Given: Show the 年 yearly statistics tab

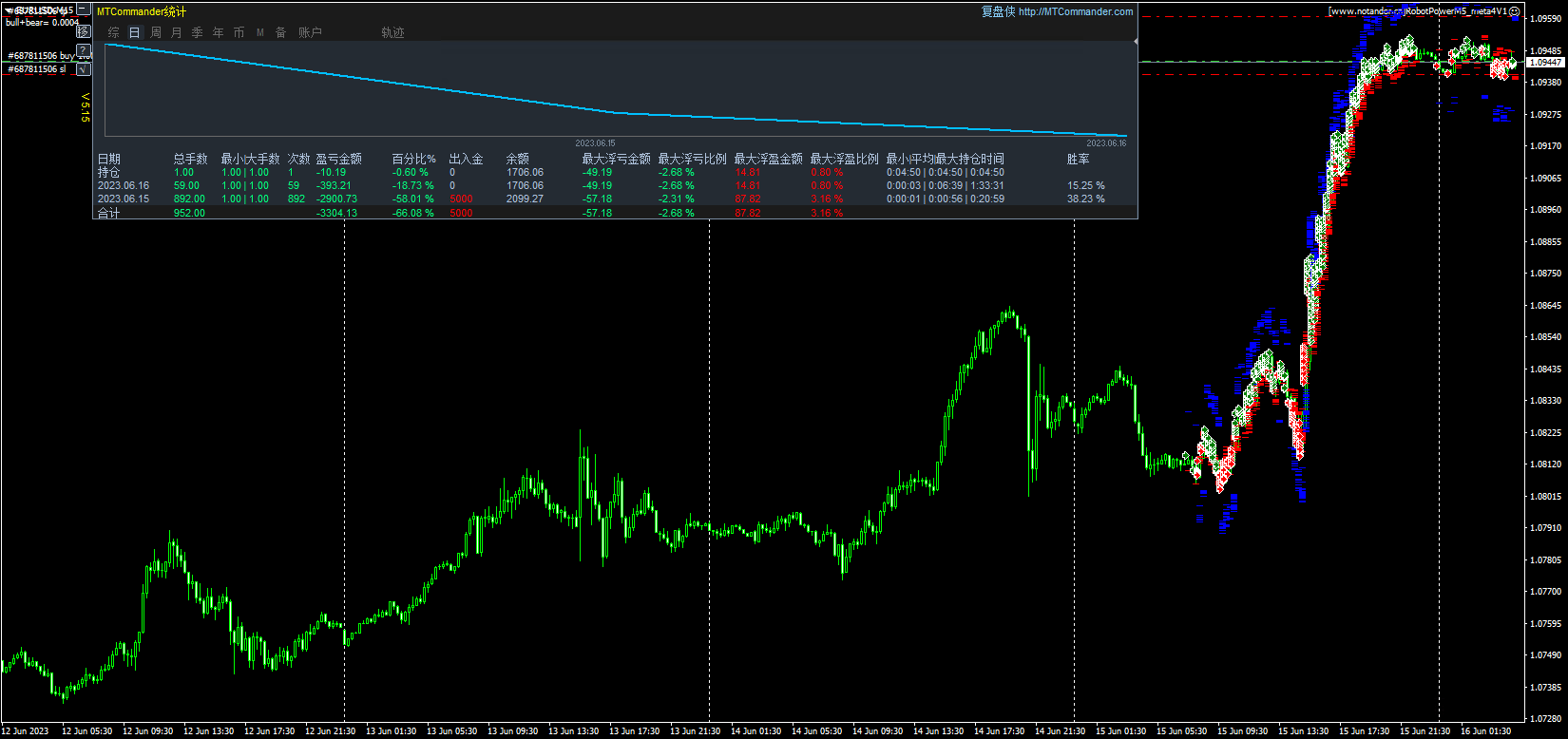Looking at the screenshot, I should pyautogui.click(x=219, y=32).
